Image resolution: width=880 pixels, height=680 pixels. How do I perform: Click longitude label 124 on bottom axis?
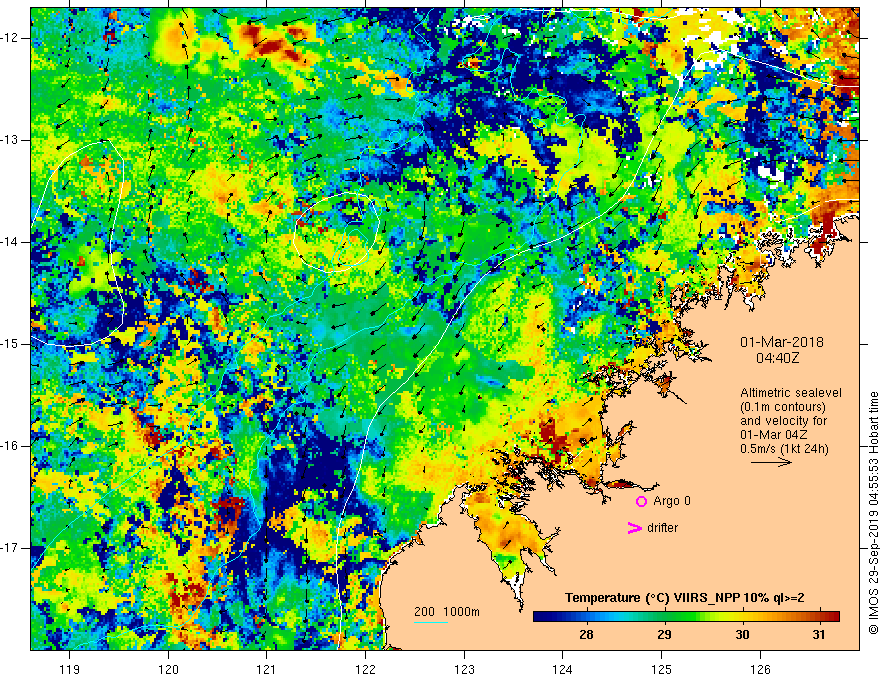[x=563, y=669]
